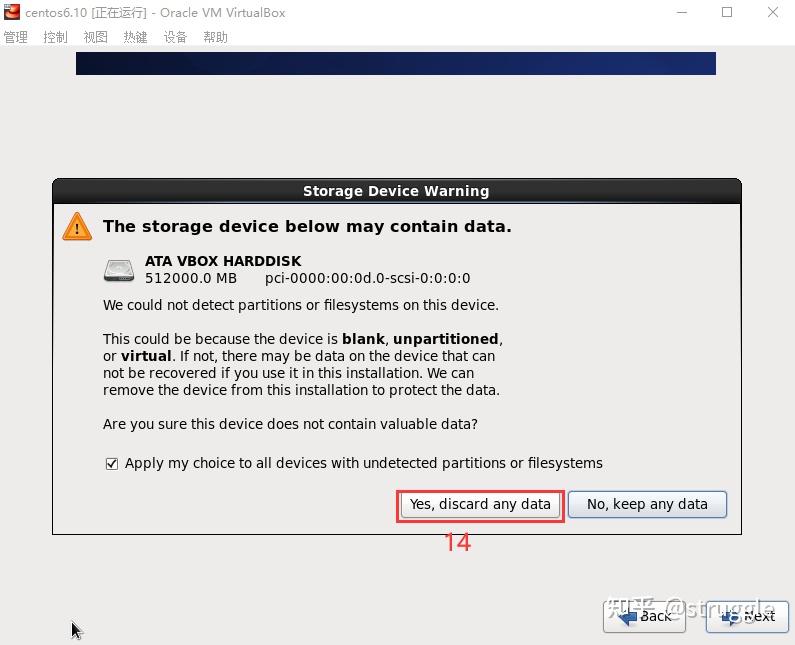
Task: Show the 设备 menu
Action: click(x=175, y=37)
